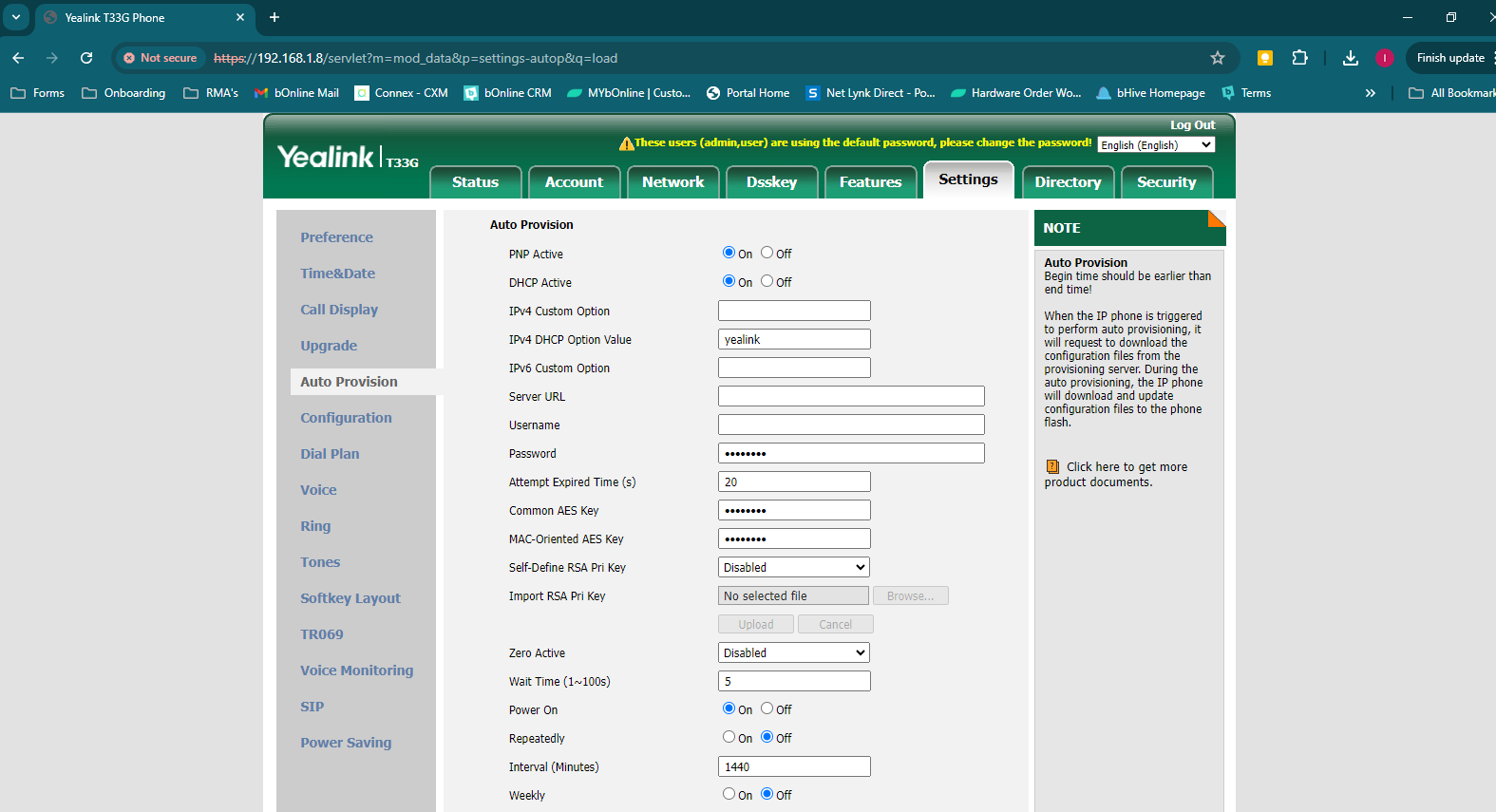1496x812 pixels.
Task: Open the bOnline CRM bookmark
Action: (507, 93)
